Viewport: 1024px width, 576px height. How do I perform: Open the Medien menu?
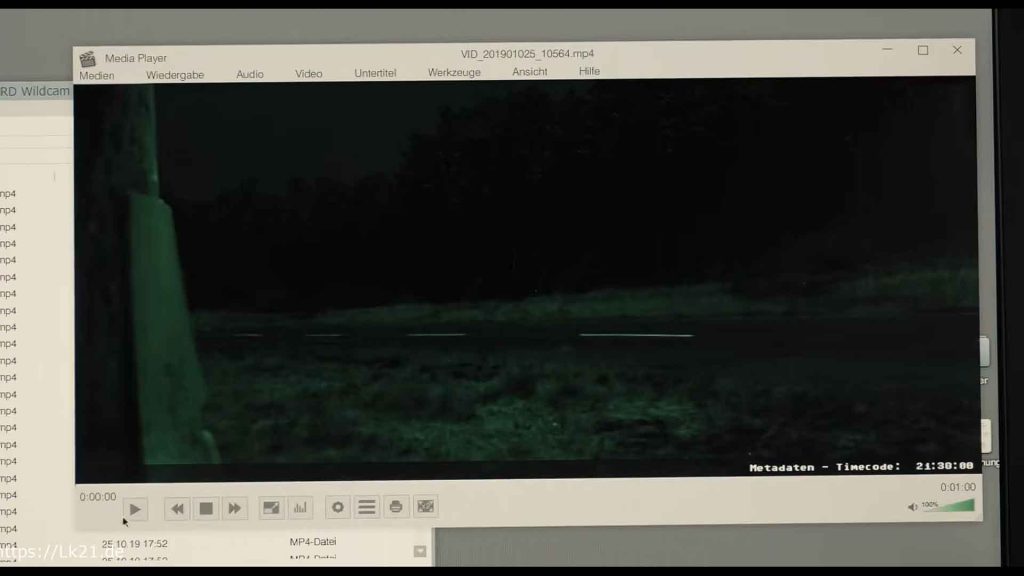point(97,75)
